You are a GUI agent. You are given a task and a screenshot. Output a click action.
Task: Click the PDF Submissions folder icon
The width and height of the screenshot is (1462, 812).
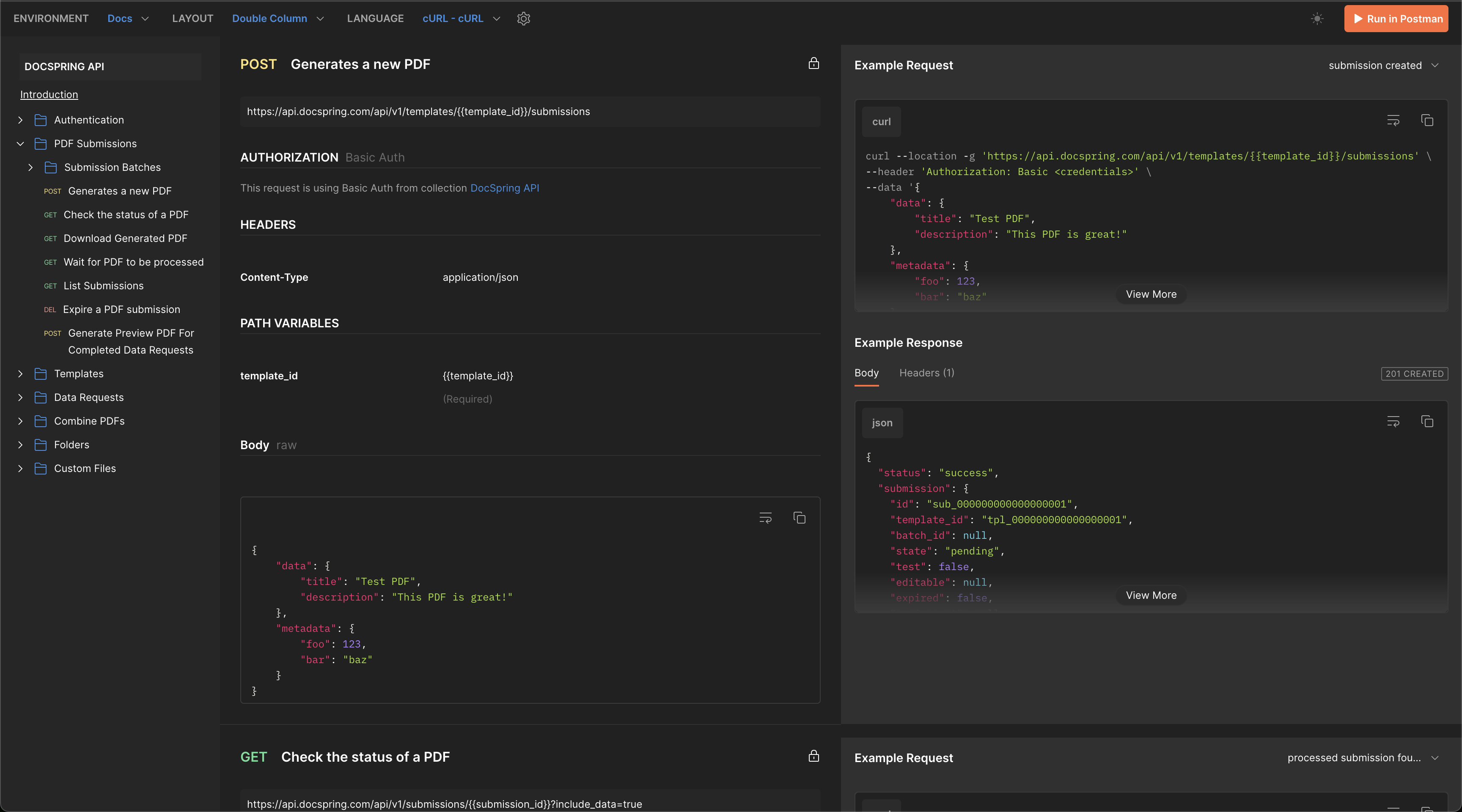(x=40, y=144)
